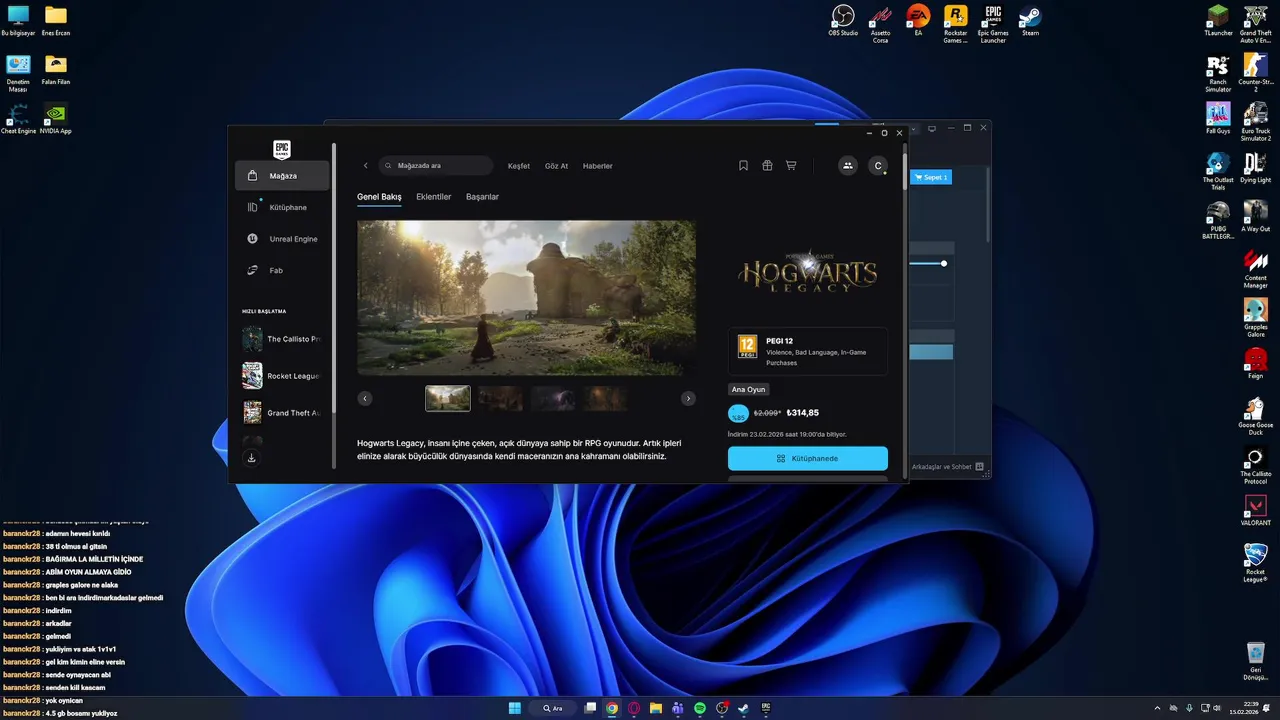Select the third screenshot thumbnail
The height and width of the screenshot is (720, 1280).
click(x=553, y=398)
